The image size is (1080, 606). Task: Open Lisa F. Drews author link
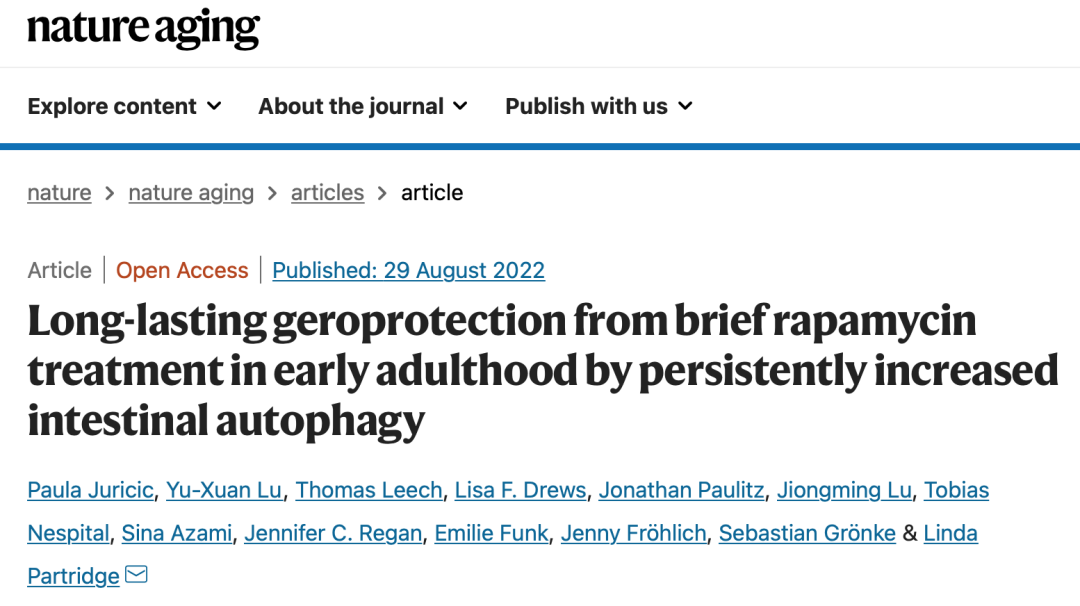pos(520,490)
